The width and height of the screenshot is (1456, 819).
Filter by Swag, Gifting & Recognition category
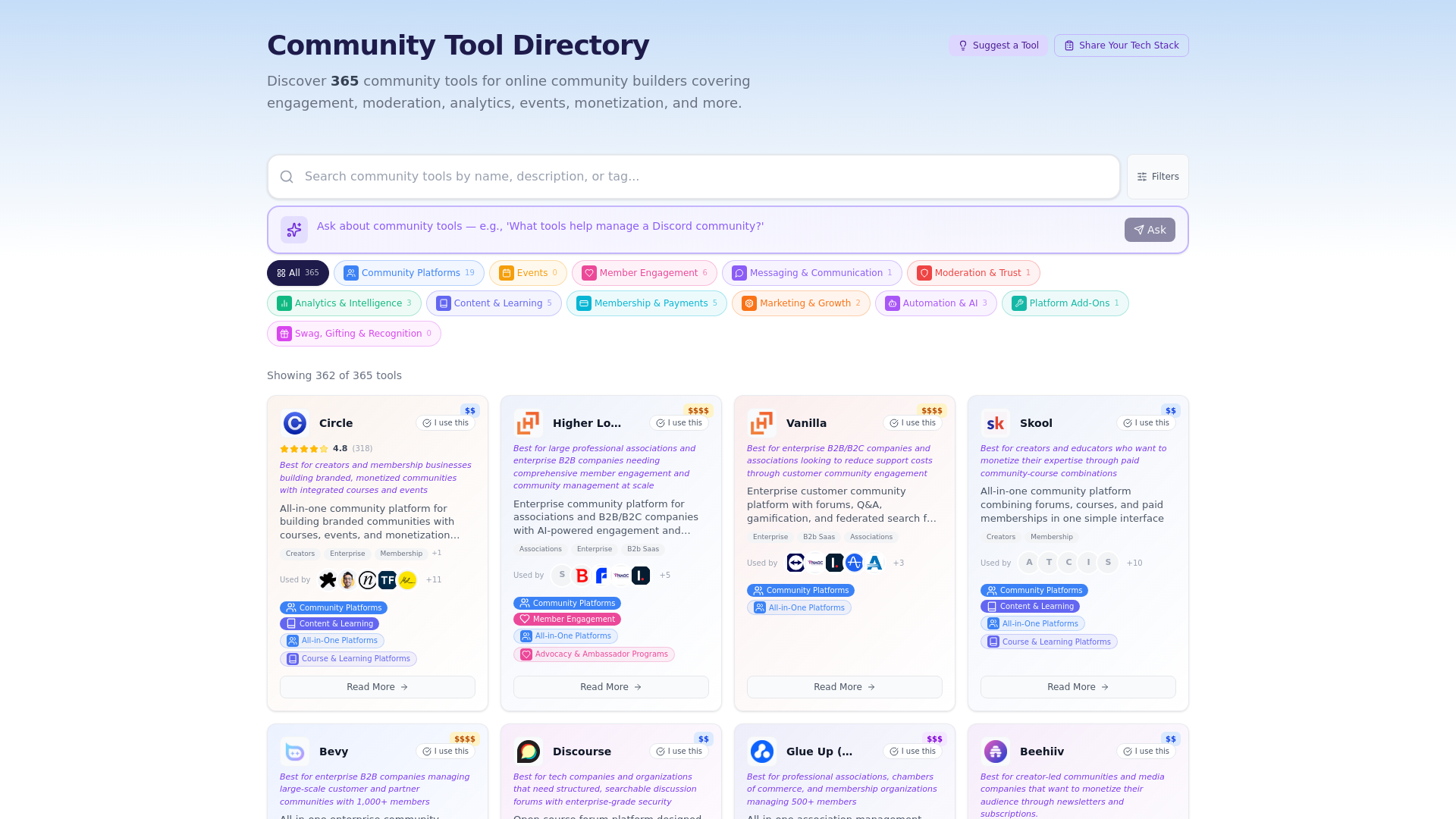click(x=354, y=334)
